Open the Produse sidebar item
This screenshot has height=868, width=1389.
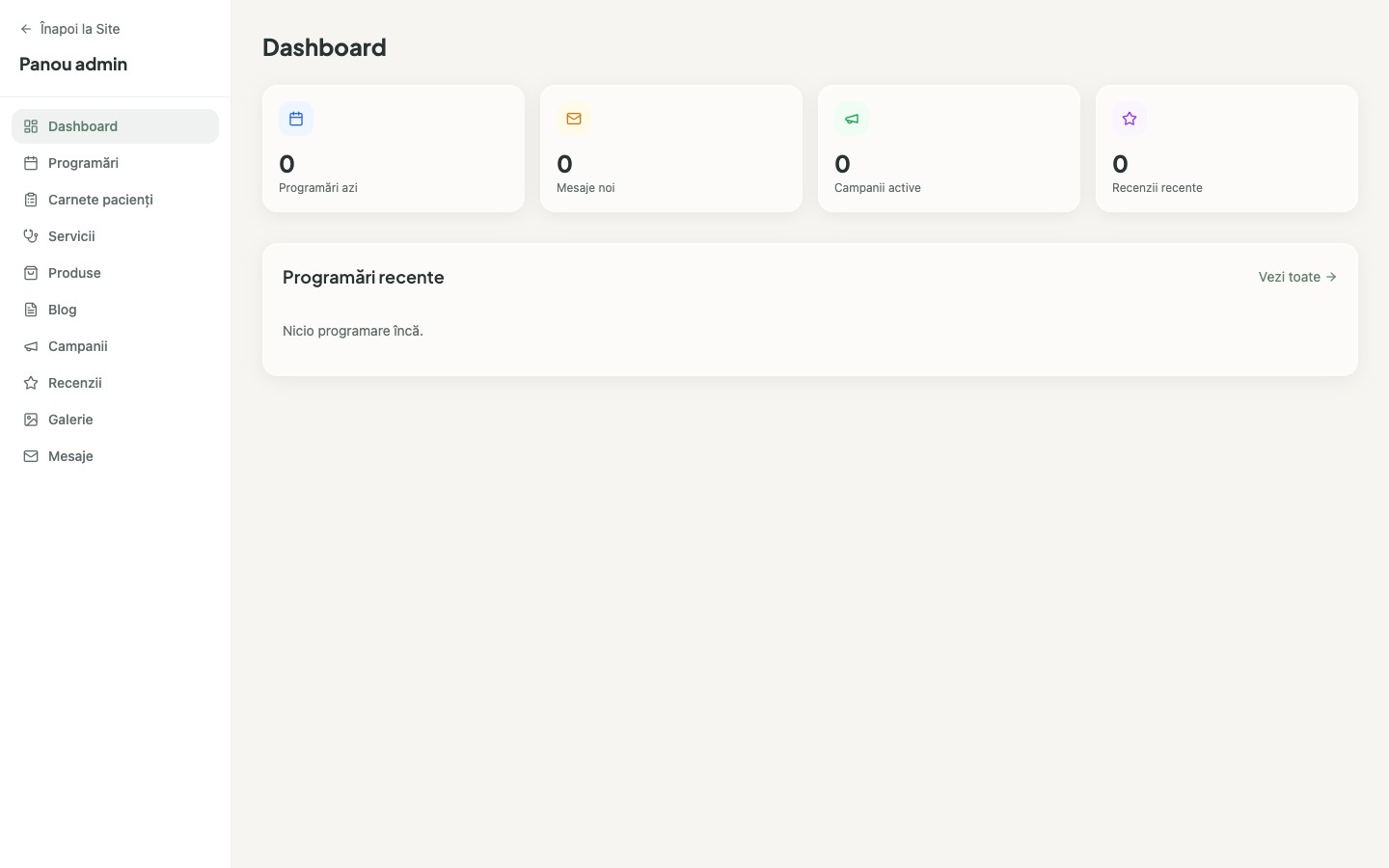(x=115, y=273)
